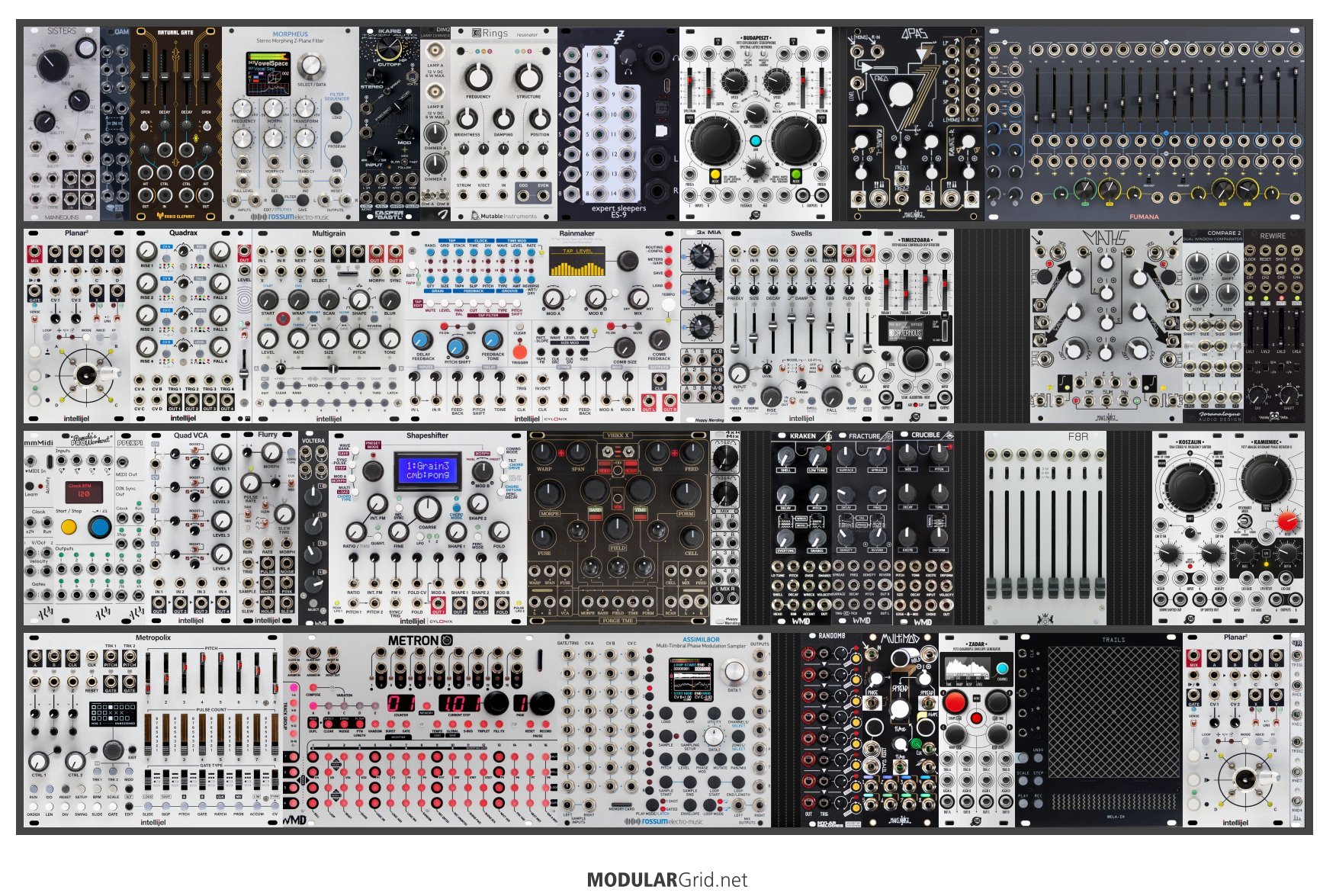This screenshot has width=1336, height=896.
Task: Select the Flurry module
Action: (267, 528)
